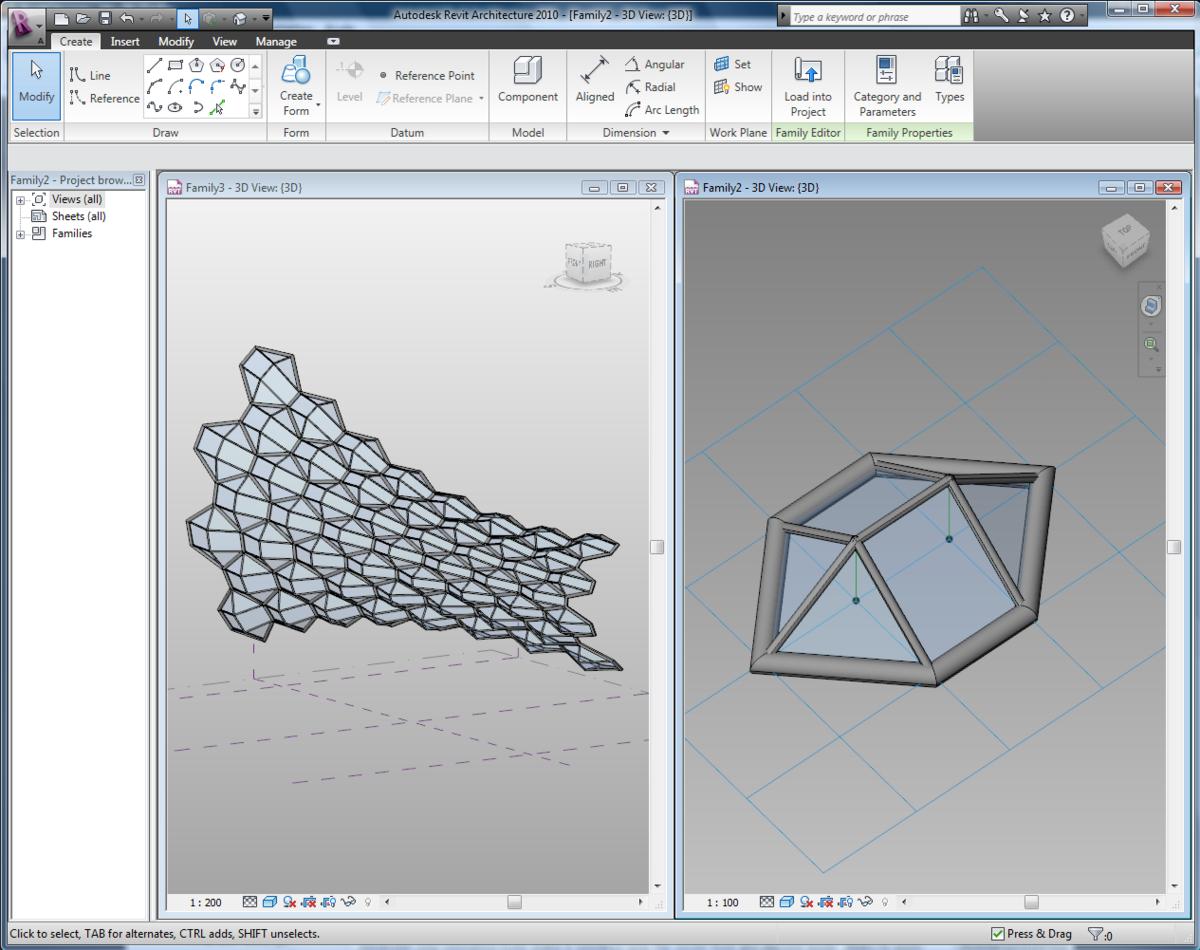Pick the Rectangle shape in Draw gallery

(175, 65)
